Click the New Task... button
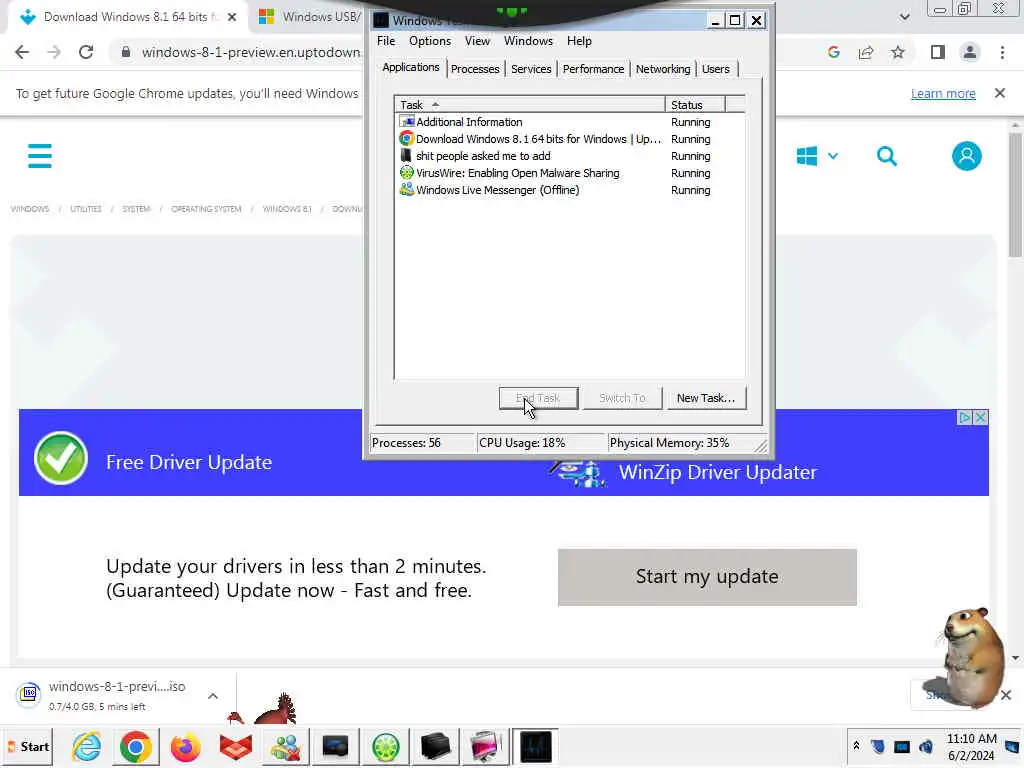The width and height of the screenshot is (1024, 768). coord(705,398)
